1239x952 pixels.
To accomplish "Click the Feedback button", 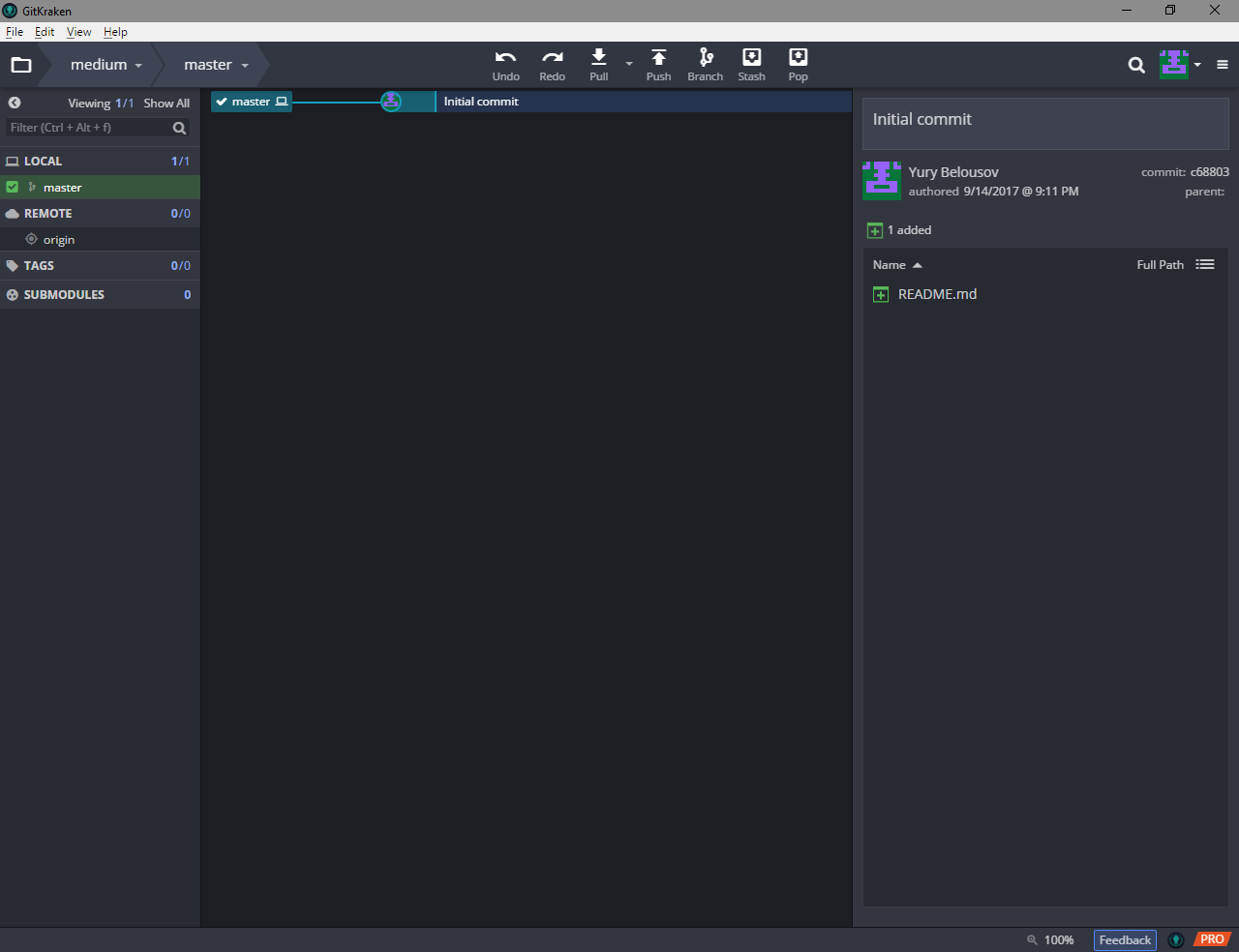I will click(1124, 939).
